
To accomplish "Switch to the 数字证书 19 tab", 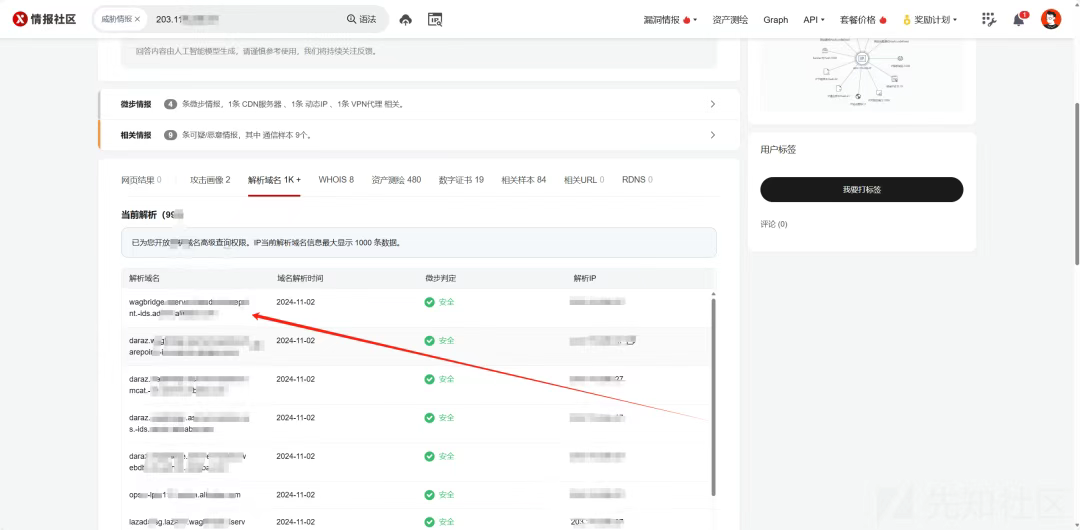I will click(x=461, y=180).
